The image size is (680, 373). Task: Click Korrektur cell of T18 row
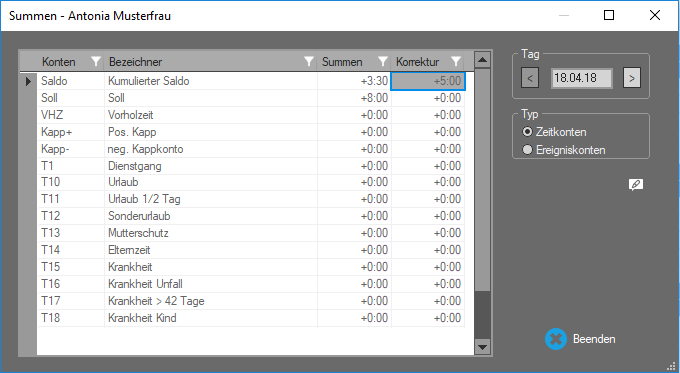[x=428, y=318]
